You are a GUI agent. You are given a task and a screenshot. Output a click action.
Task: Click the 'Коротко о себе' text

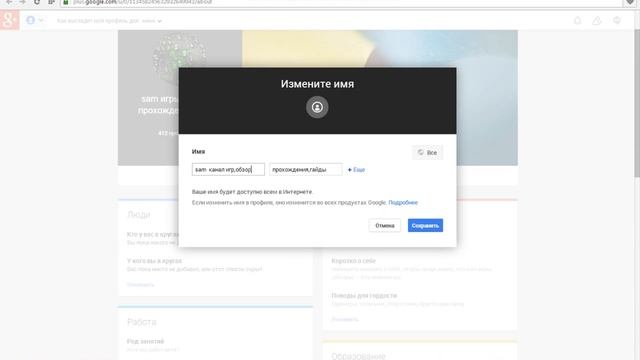pyautogui.click(x=353, y=260)
